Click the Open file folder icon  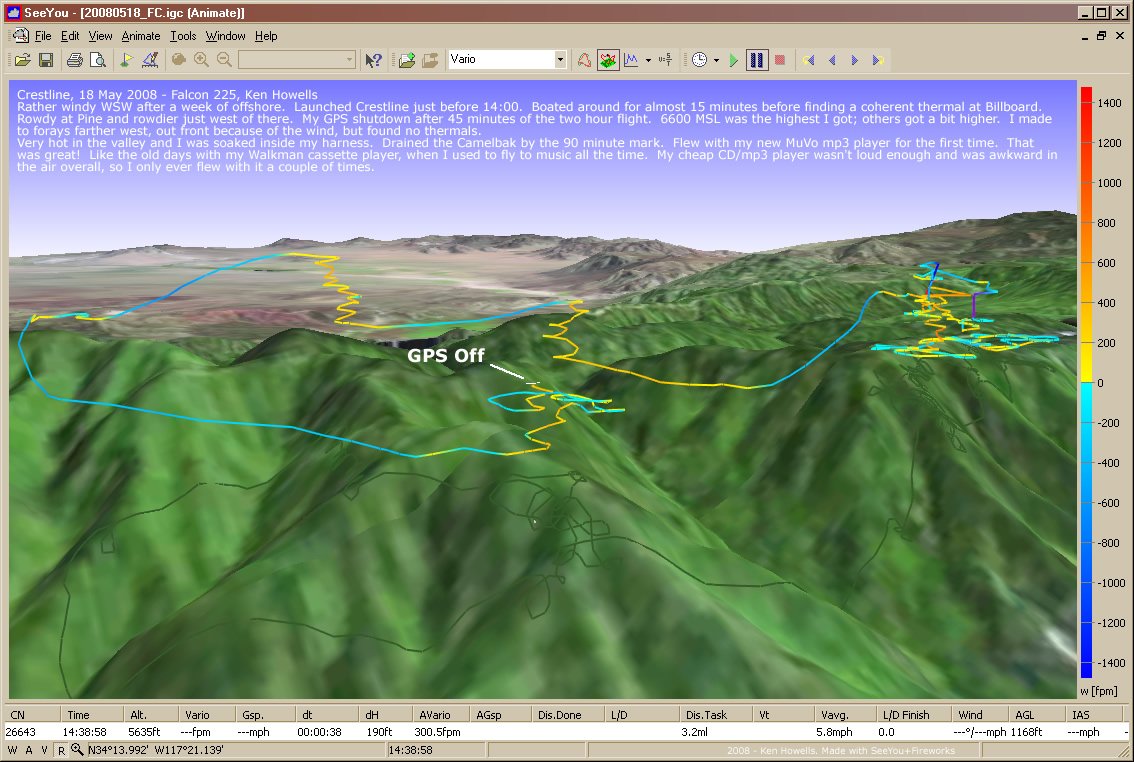point(22,60)
